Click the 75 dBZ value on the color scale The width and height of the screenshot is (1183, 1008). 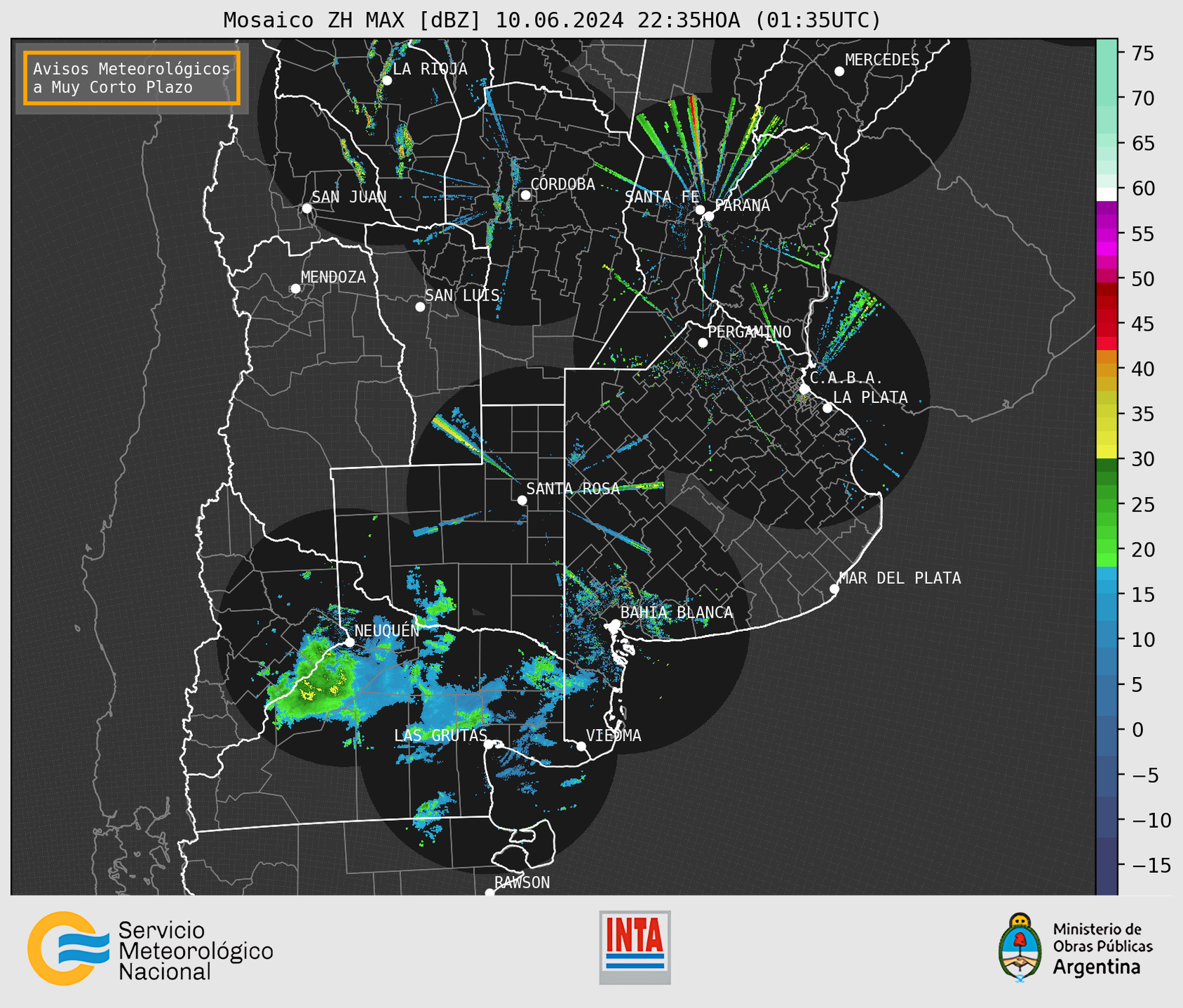point(1143,53)
